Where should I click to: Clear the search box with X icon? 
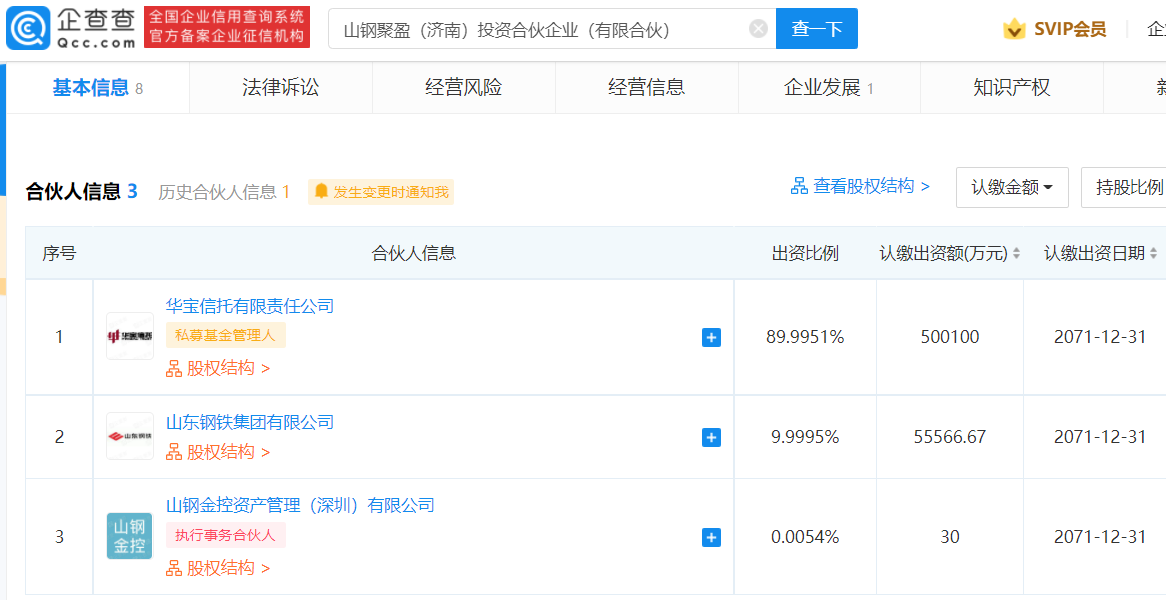(758, 29)
